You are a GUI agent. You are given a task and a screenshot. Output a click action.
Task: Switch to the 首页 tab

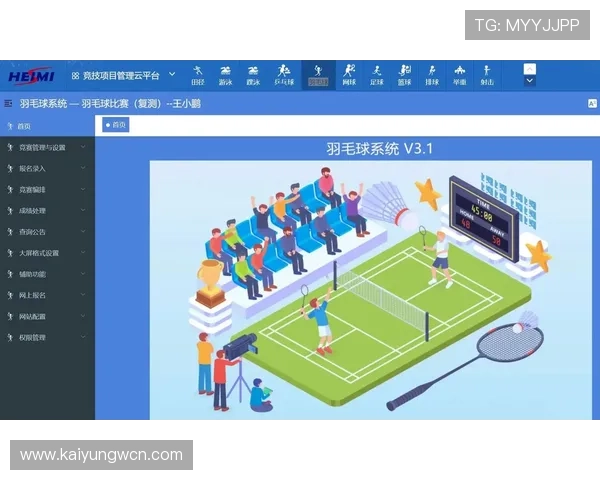tap(115, 125)
